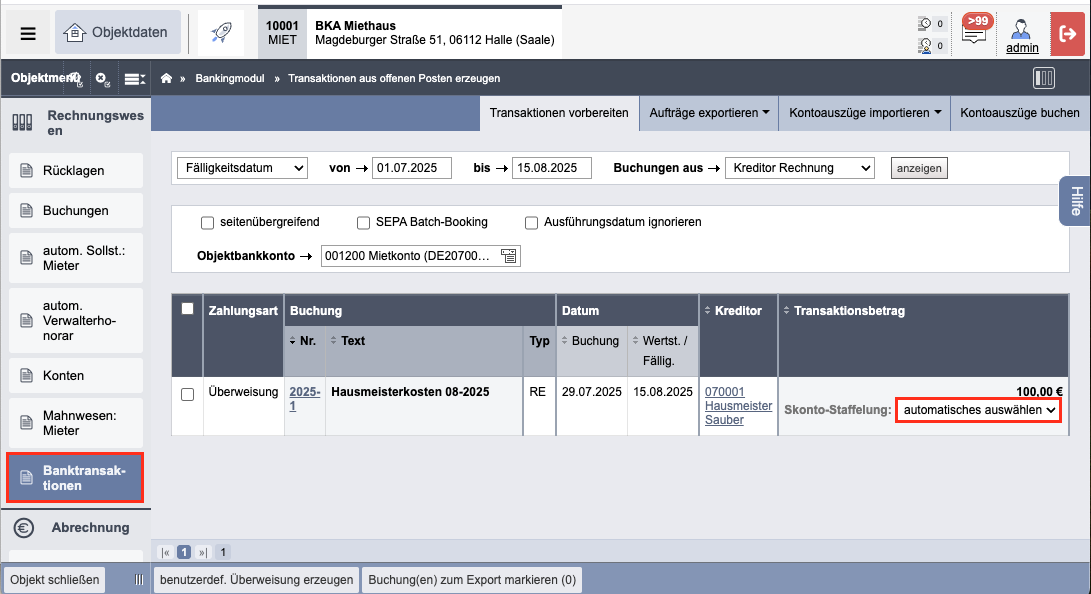
Task: Click the circled X icon next to Objektmenü
Action: pos(102,79)
